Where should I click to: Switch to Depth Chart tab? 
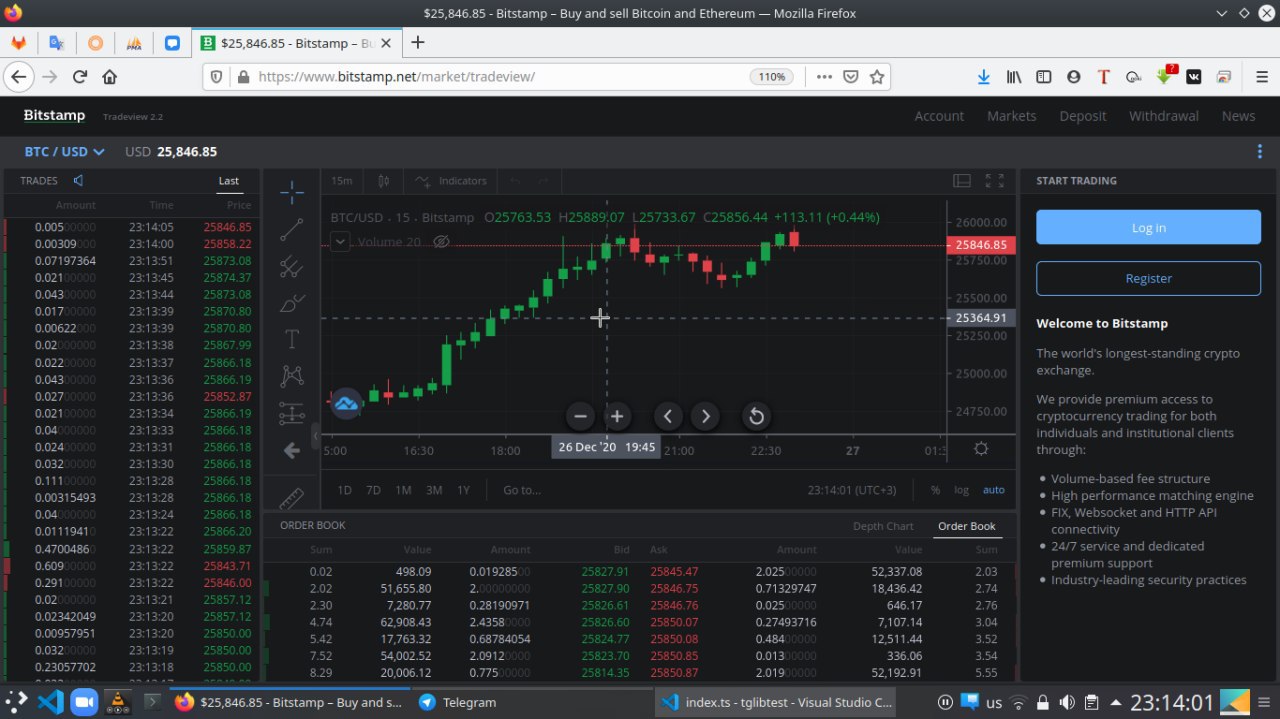point(883,526)
